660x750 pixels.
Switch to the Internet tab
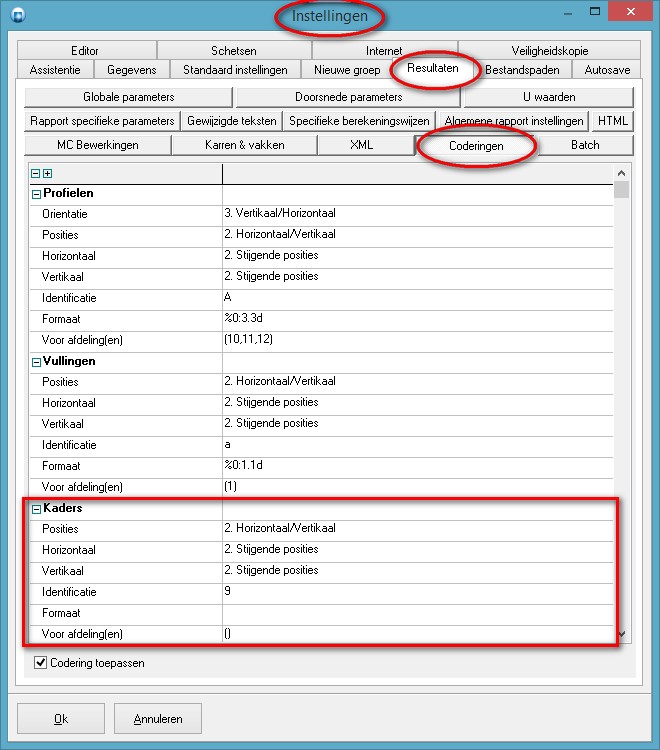pos(385,51)
